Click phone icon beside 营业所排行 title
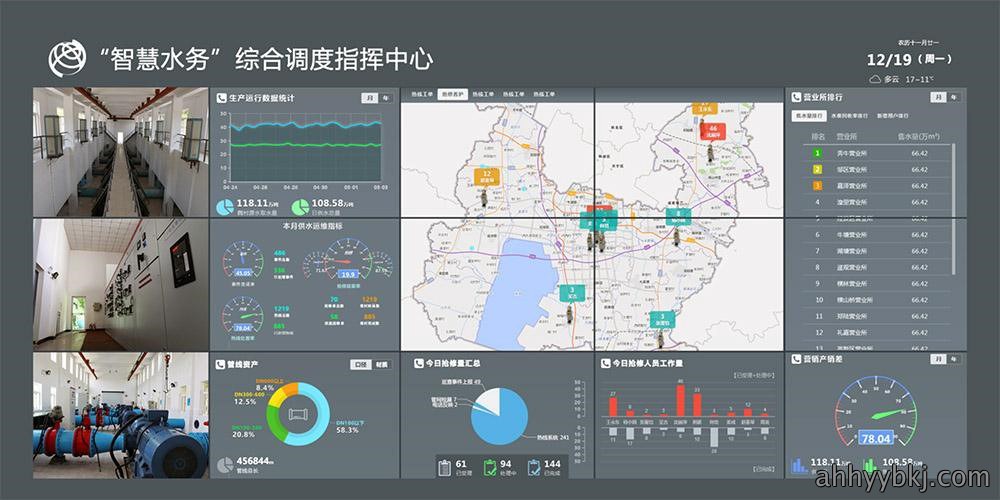The width and height of the screenshot is (1000, 500). 797,98
